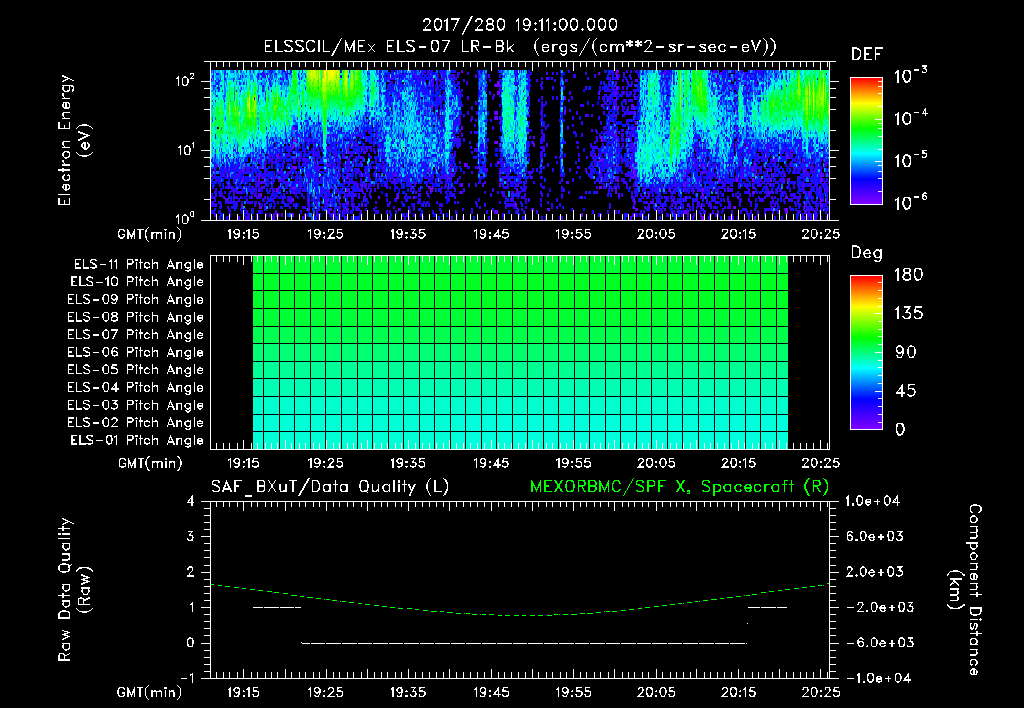Click the 10^-3 value on DEF scale
The height and width of the screenshot is (708, 1024).
coord(910,75)
